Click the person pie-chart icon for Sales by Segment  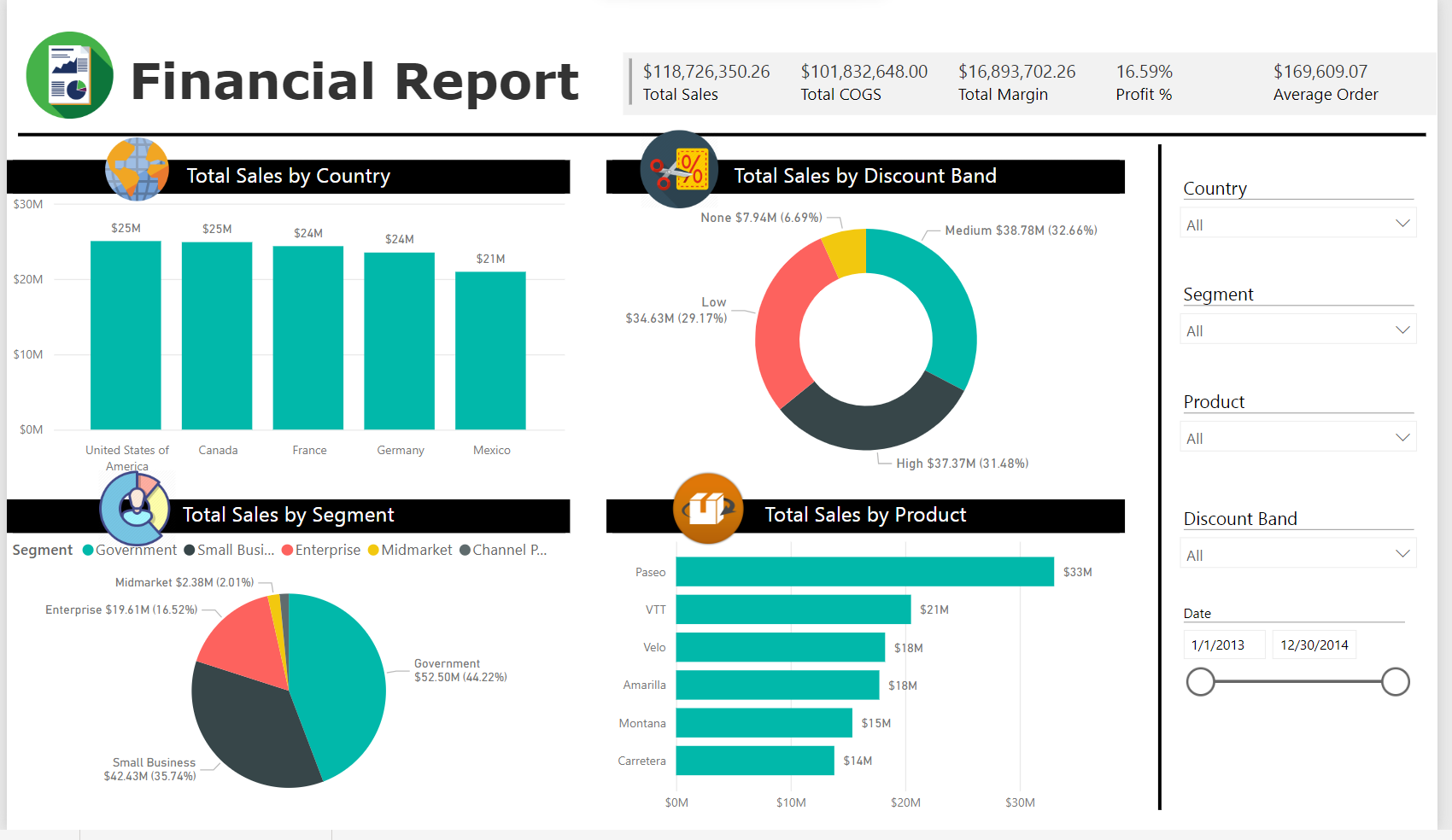coord(134,508)
